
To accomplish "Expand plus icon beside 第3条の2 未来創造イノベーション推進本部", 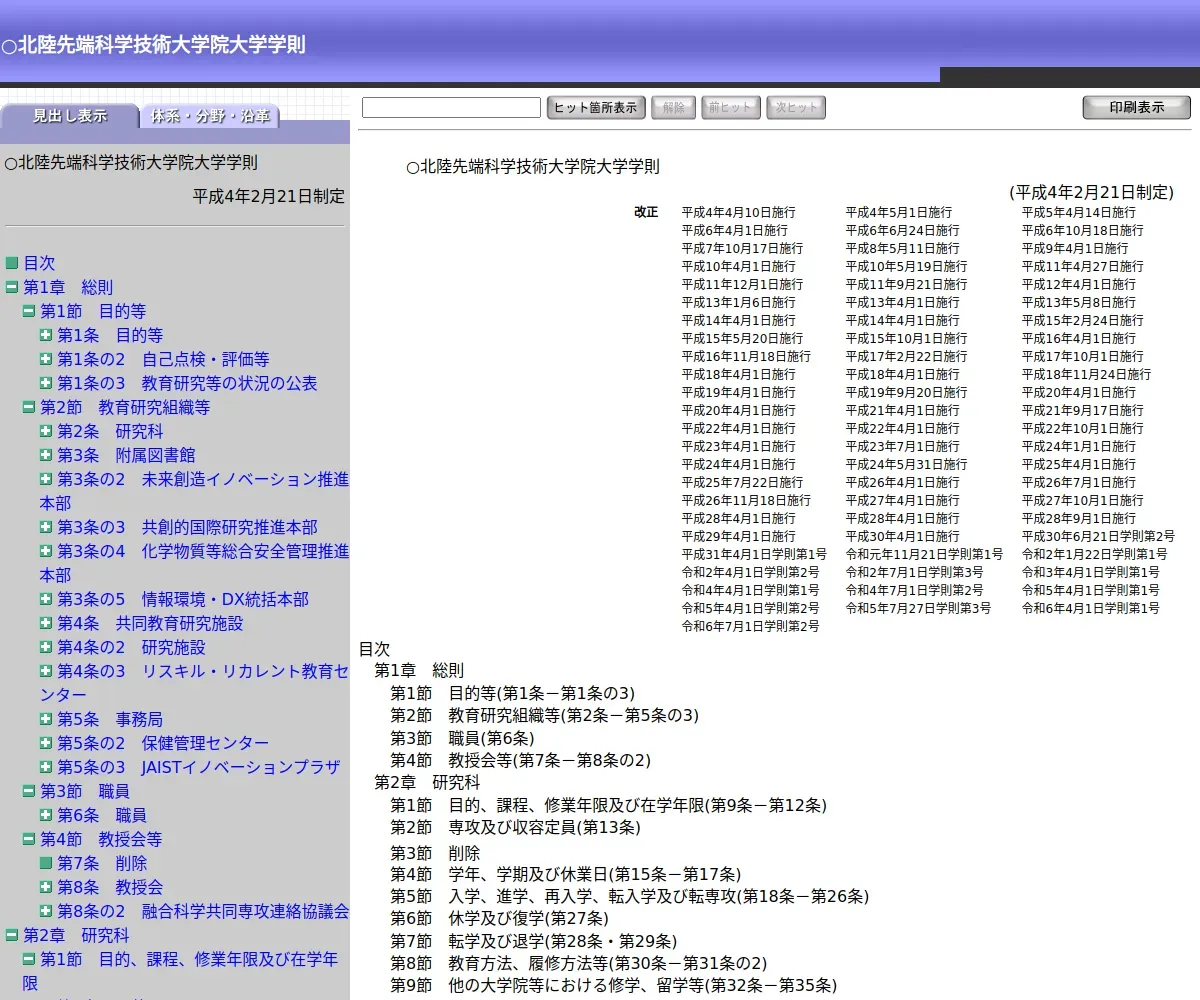I will point(46,479).
